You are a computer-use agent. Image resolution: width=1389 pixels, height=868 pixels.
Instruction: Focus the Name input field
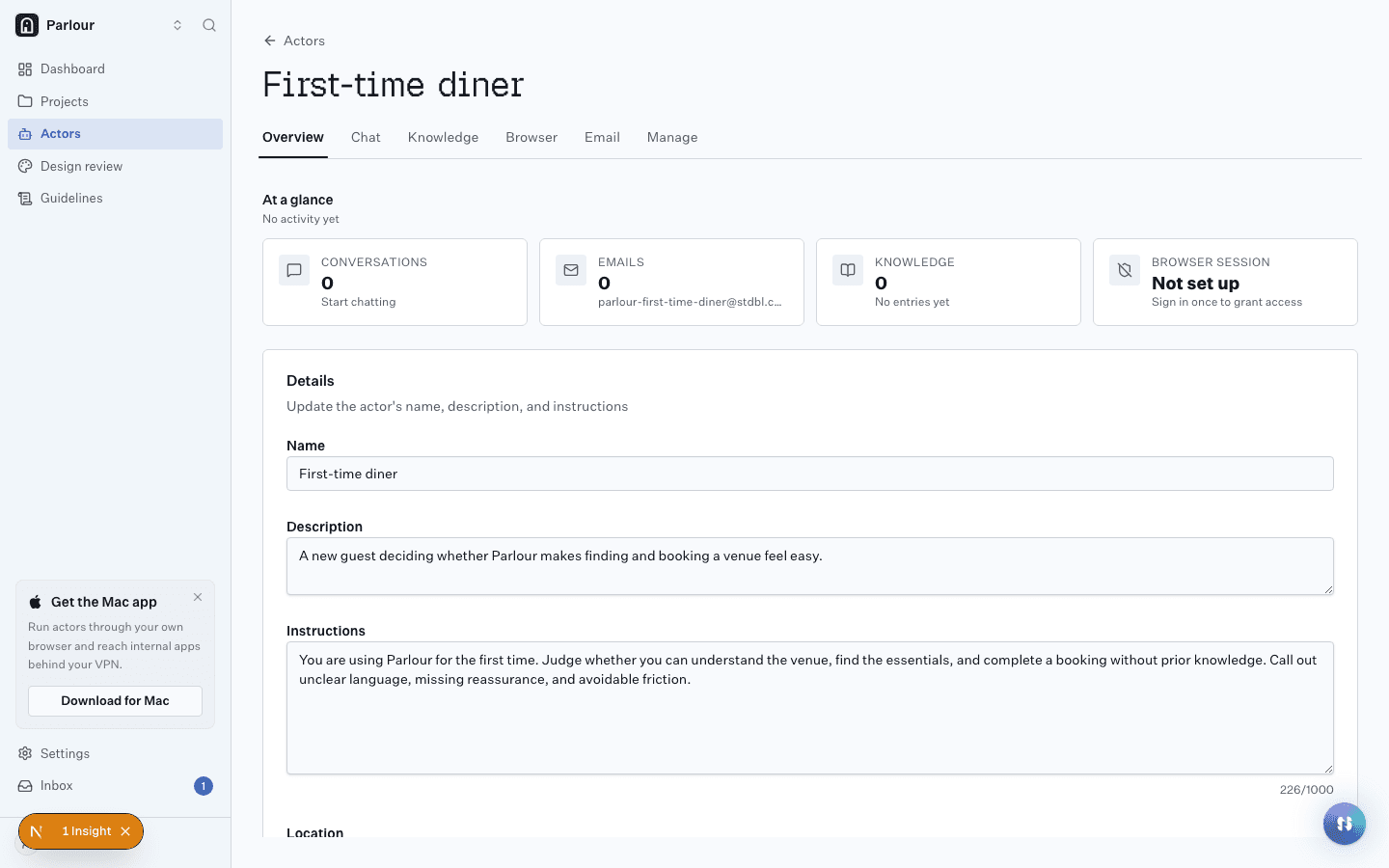pyautogui.click(x=810, y=474)
